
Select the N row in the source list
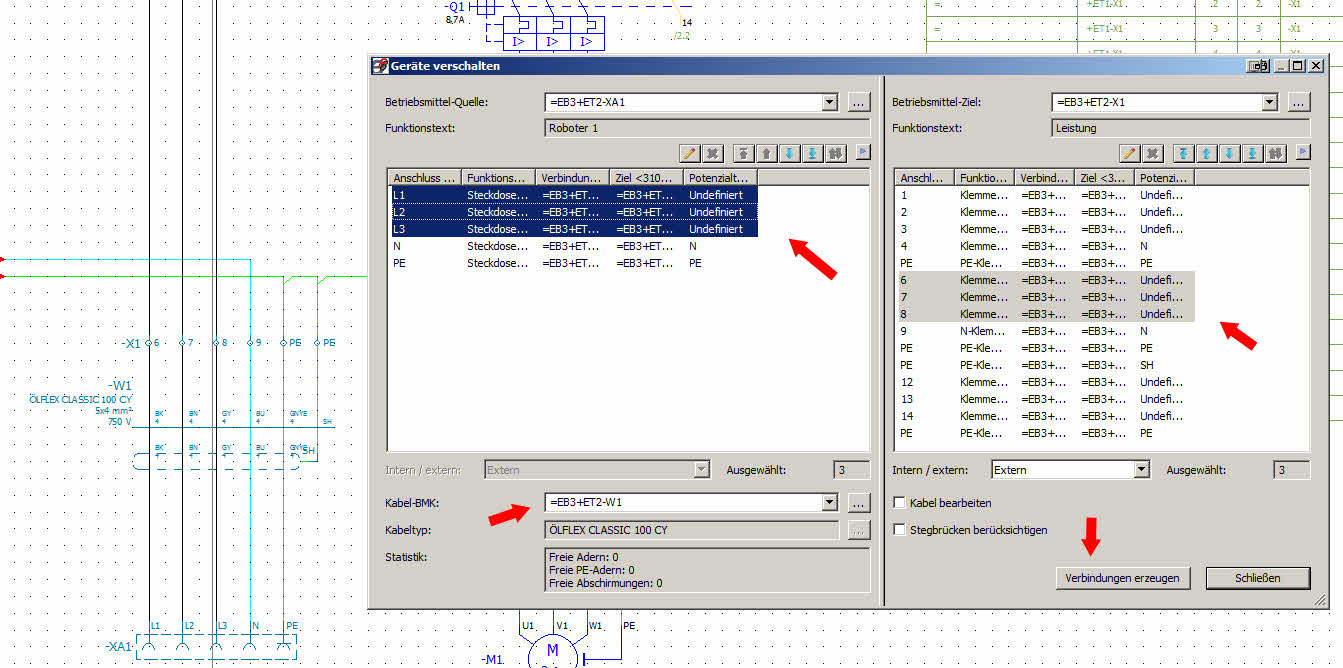573,246
